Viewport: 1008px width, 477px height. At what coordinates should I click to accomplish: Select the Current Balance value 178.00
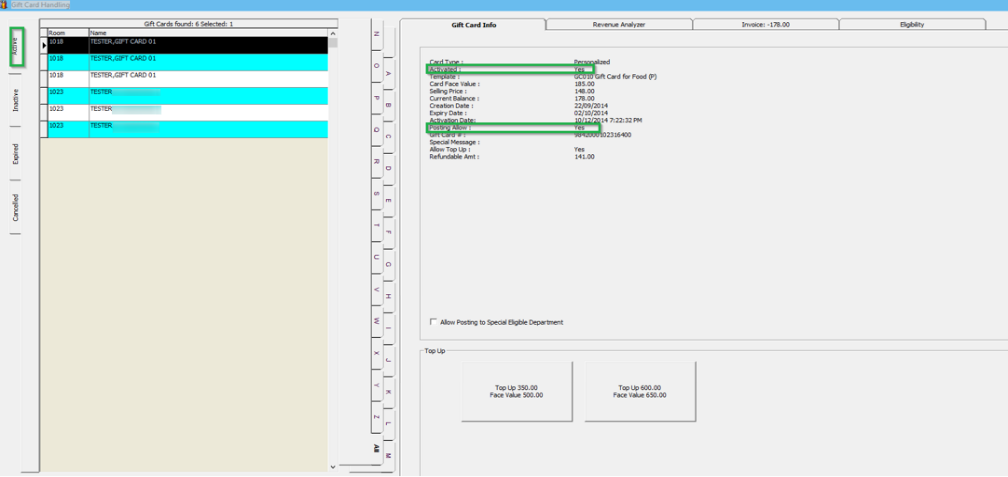point(584,98)
